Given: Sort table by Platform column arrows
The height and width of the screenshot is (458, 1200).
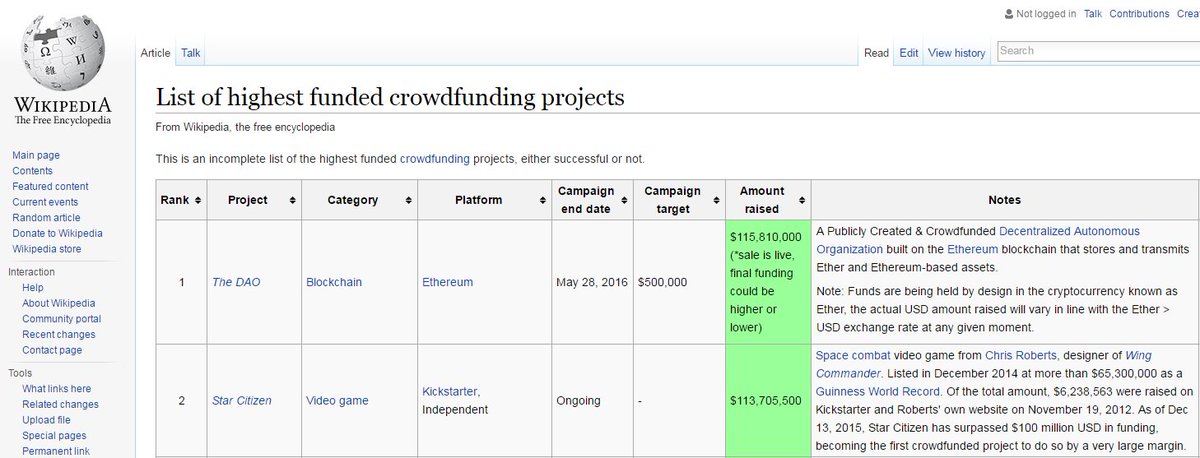Looking at the screenshot, I should click(542, 200).
